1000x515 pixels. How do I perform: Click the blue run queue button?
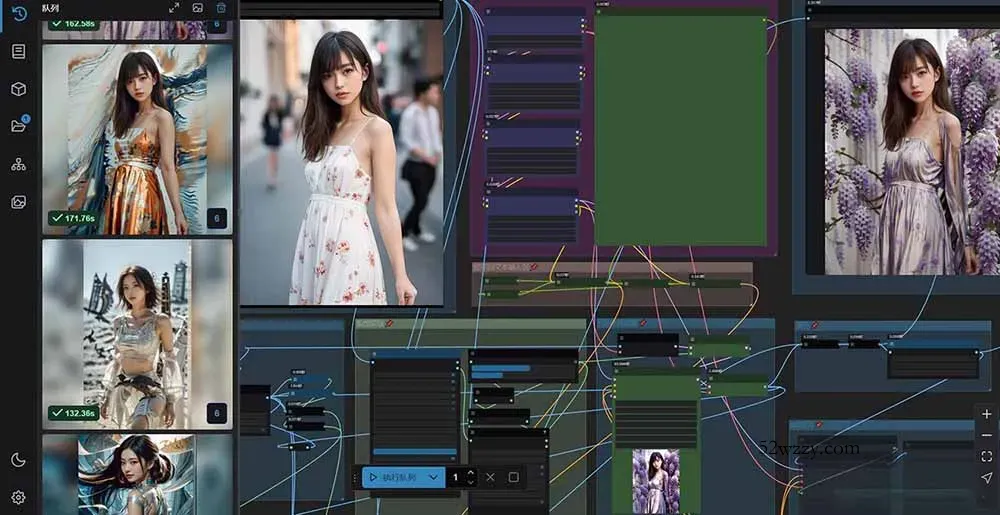click(x=394, y=478)
